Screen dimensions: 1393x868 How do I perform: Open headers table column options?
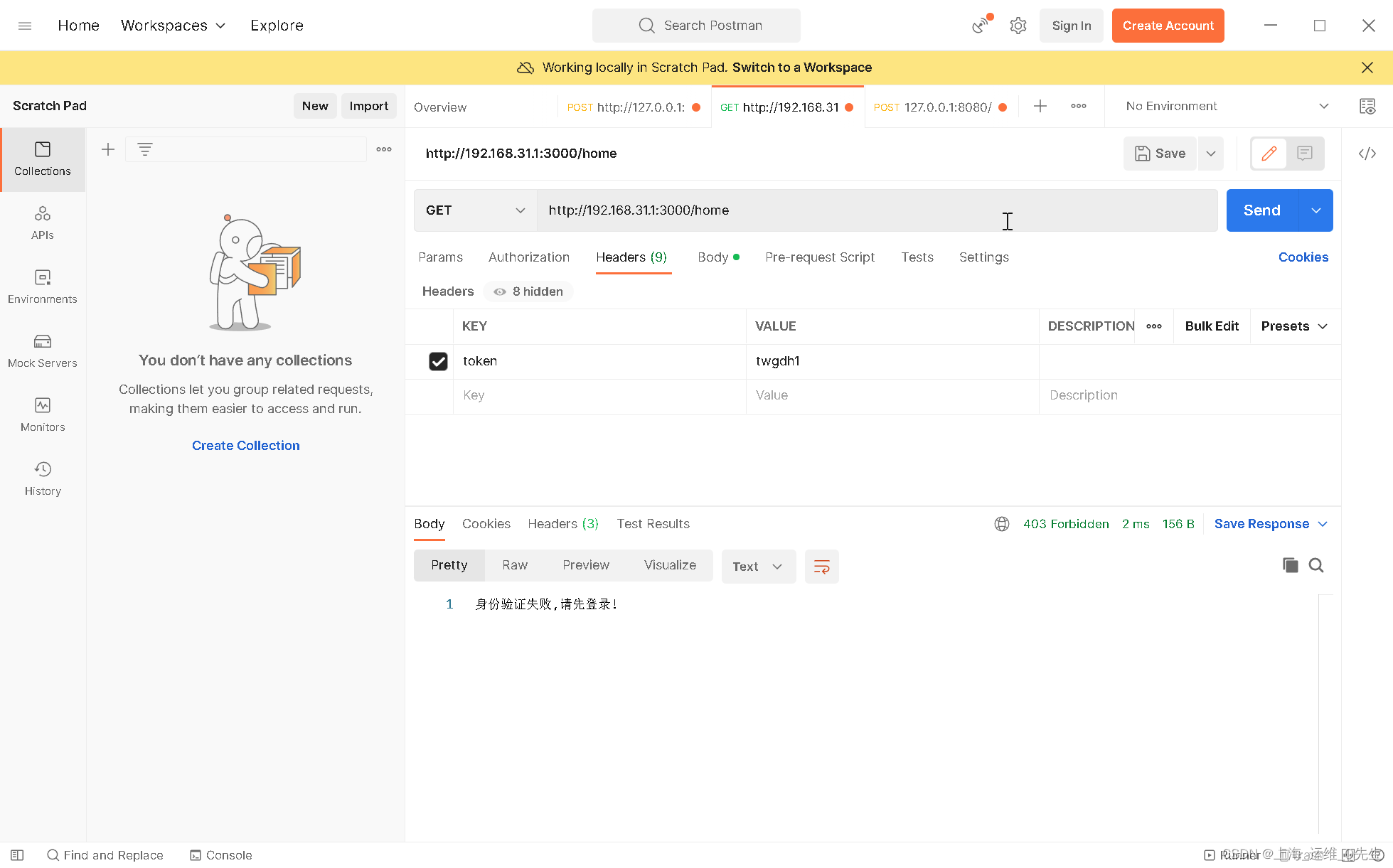(1154, 326)
